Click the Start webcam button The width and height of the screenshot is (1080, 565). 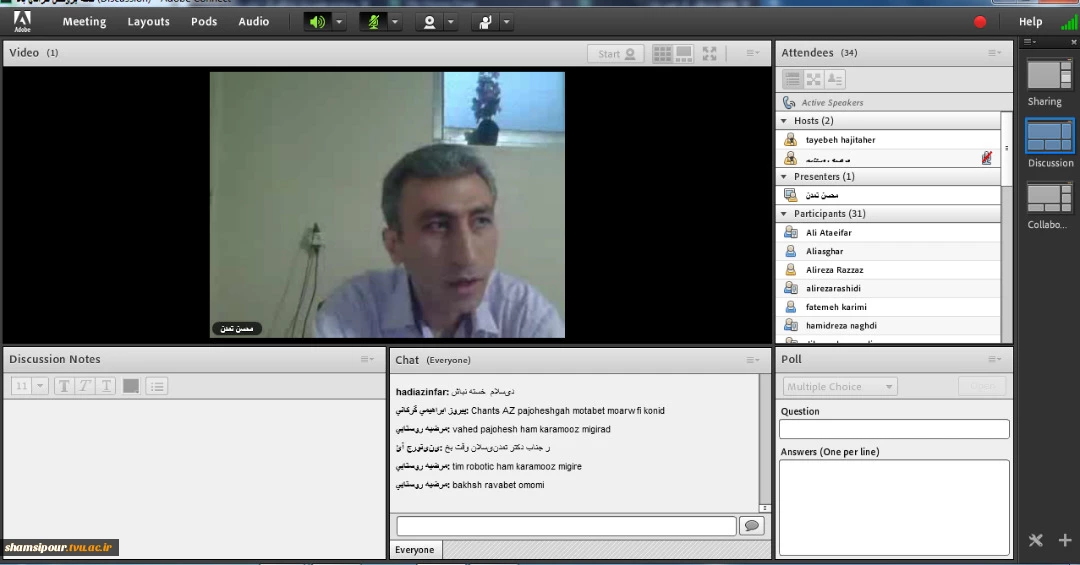point(616,54)
